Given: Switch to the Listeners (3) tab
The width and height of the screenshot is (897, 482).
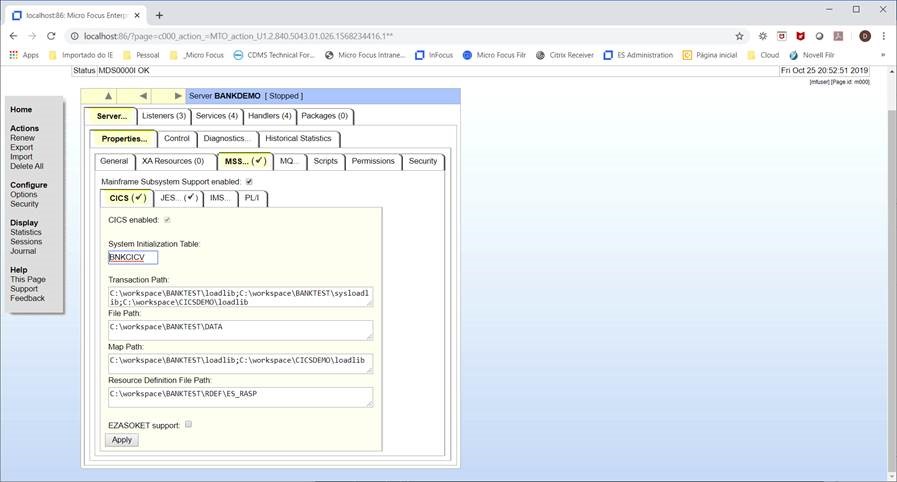Looking at the screenshot, I should point(164,116).
